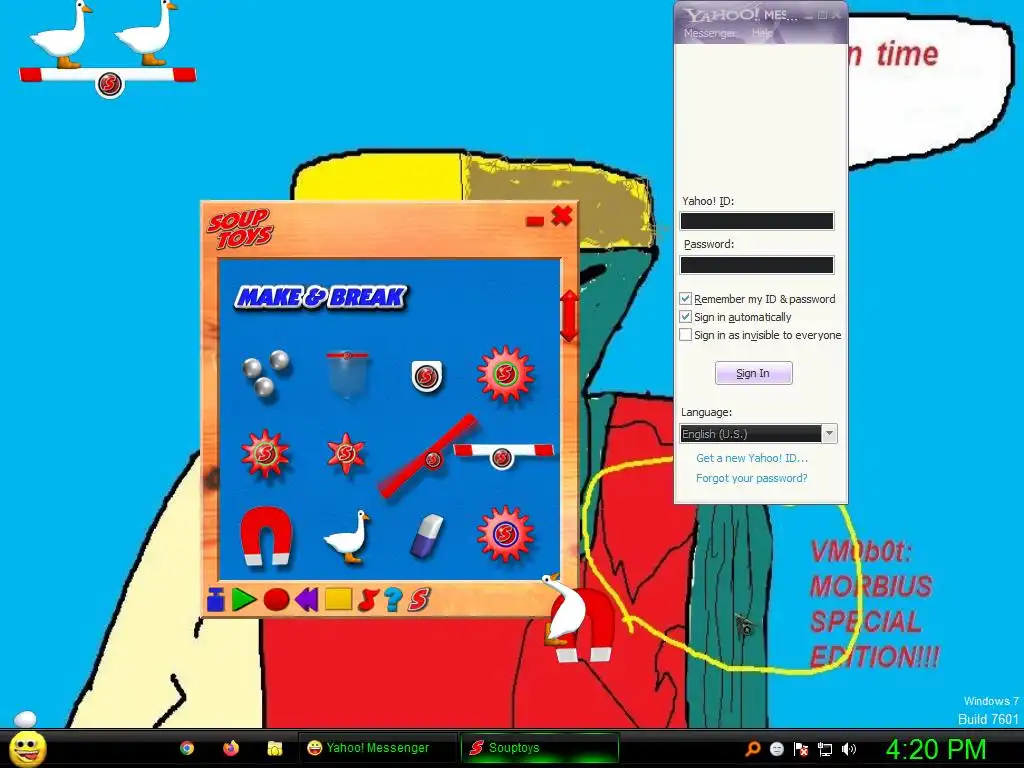Start play with green triangle button
Viewport: 1024px width, 768px height.
click(x=243, y=599)
